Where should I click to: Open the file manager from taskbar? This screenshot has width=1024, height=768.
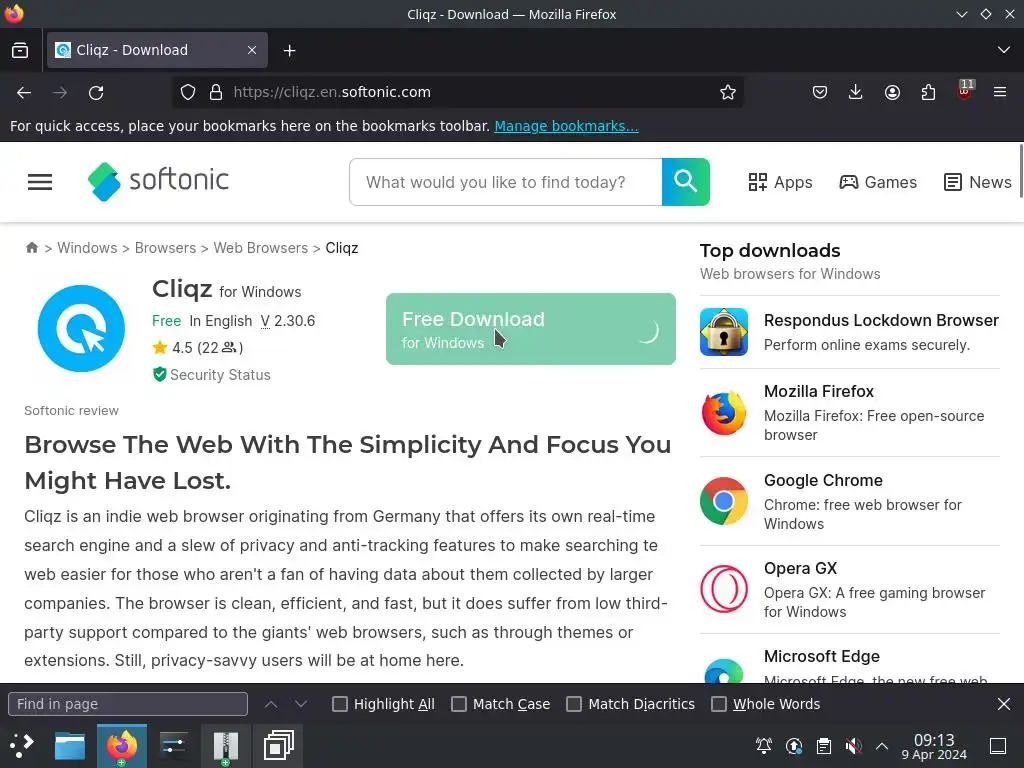coord(70,746)
